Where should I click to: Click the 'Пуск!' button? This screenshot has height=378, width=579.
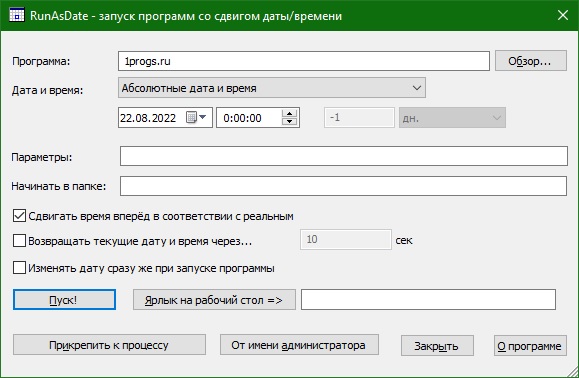[64, 299]
